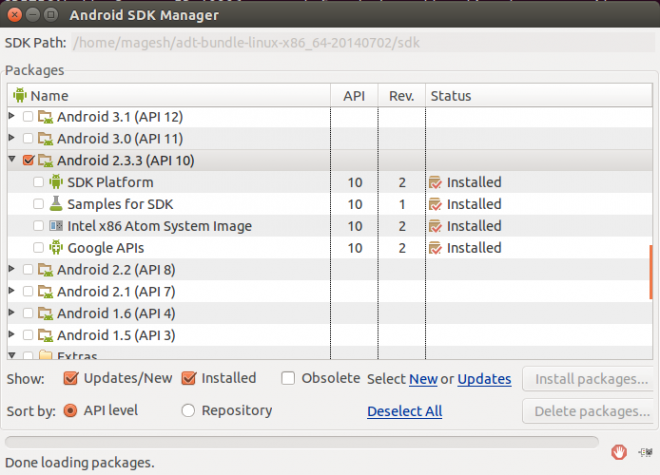Click the Intel x86 Atom System Image icon
Screen dimensions: 660x475
[x=56, y=226]
